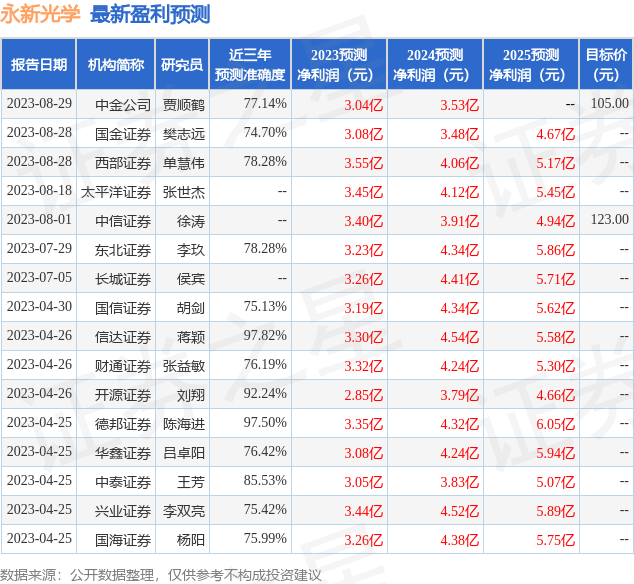Viewport: 634px width, 584px height.
Task: Click the 76.19% accuracy value
Action: click(x=265, y=364)
